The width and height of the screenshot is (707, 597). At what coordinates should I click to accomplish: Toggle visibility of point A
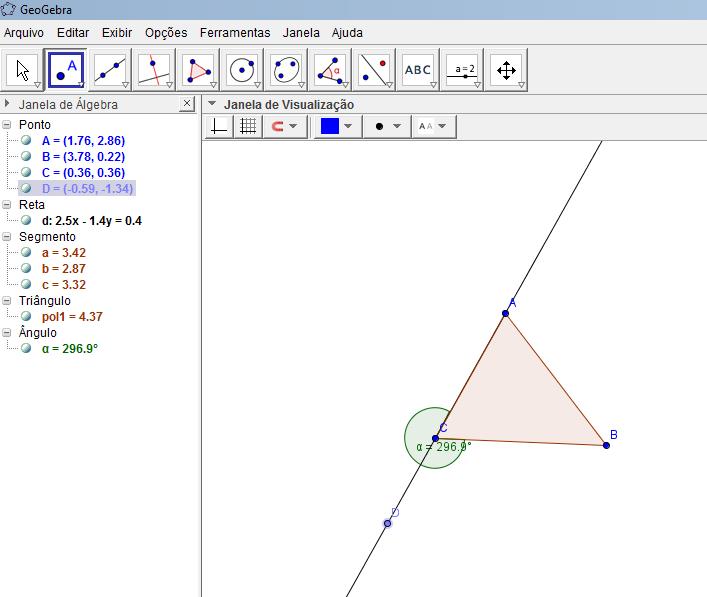click(27, 141)
